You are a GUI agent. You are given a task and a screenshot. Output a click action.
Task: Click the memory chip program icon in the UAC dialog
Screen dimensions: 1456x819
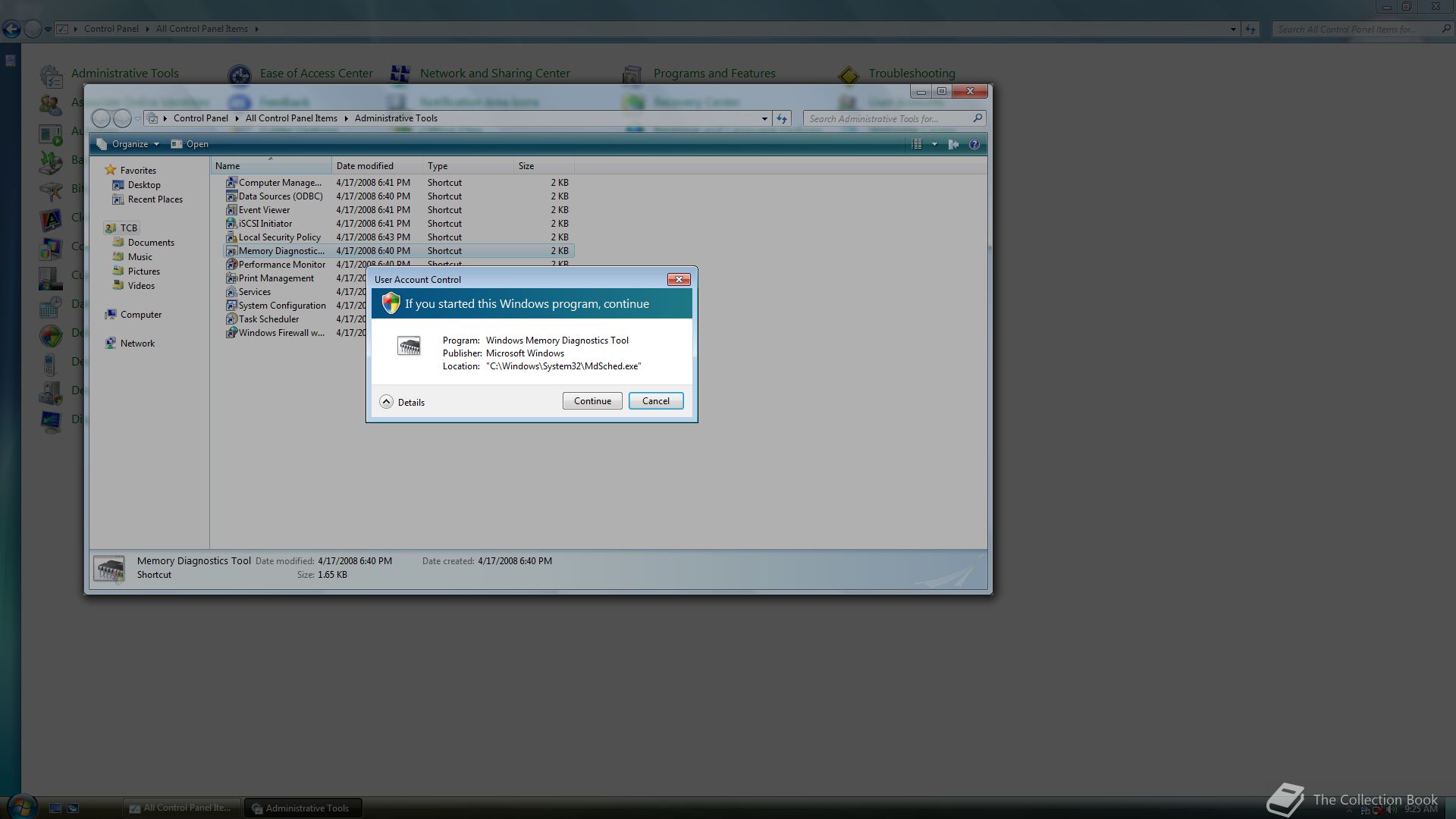point(409,347)
